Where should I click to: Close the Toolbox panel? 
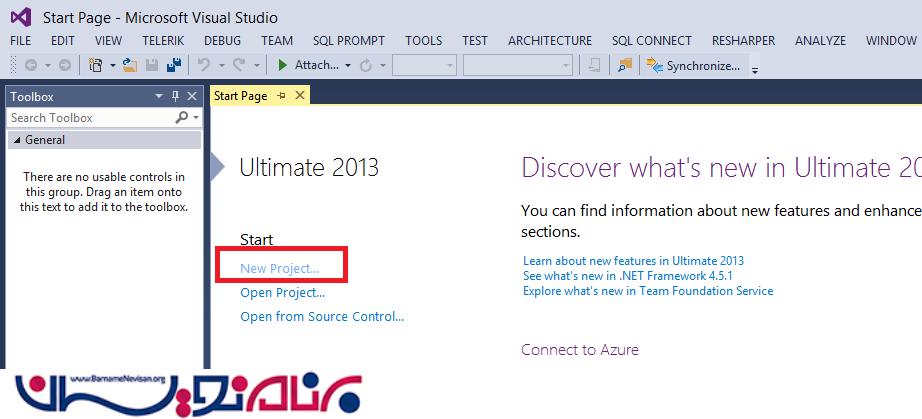click(x=194, y=96)
